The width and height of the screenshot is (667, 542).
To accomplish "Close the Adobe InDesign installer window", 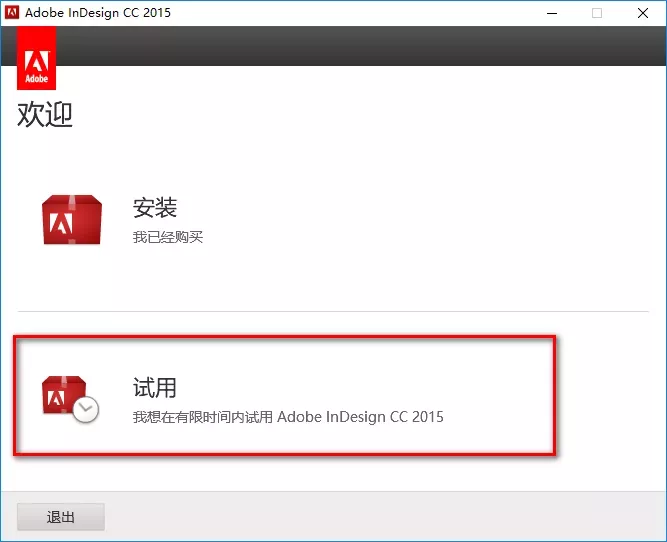I will [643, 13].
